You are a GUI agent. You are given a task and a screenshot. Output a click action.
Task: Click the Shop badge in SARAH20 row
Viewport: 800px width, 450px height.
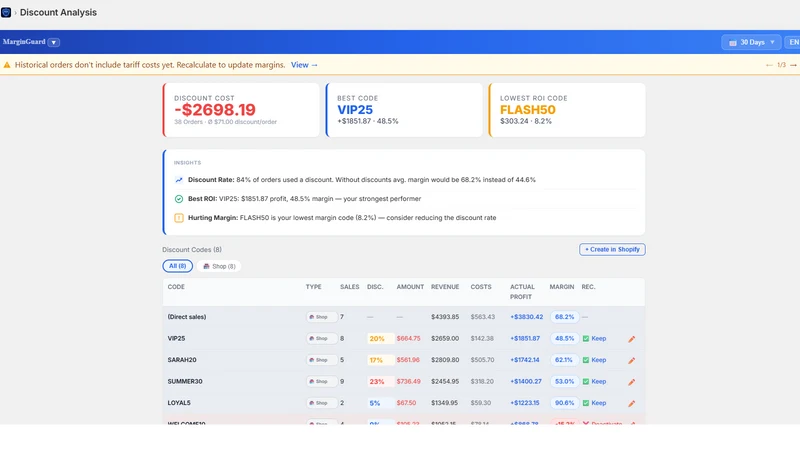(x=321, y=360)
